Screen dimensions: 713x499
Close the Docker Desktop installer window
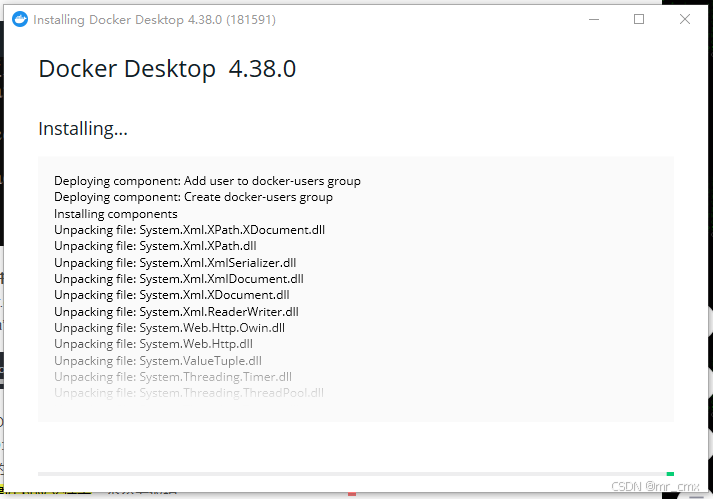685,19
